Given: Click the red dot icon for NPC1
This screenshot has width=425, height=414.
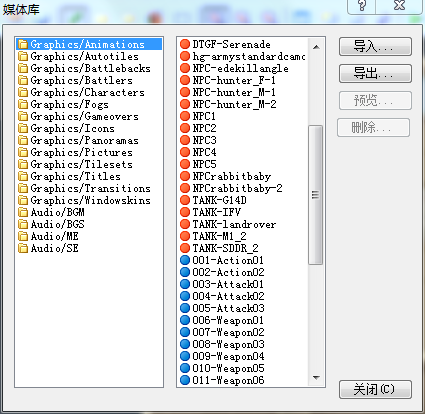Looking at the screenshot, I should pyautogui.click(x=185, y=116).
